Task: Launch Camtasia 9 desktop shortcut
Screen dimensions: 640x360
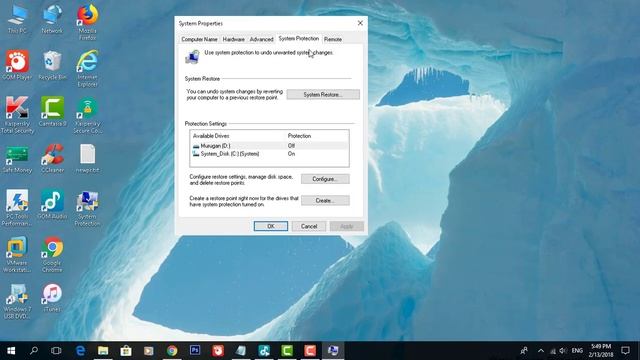Action: coord(52,111)
